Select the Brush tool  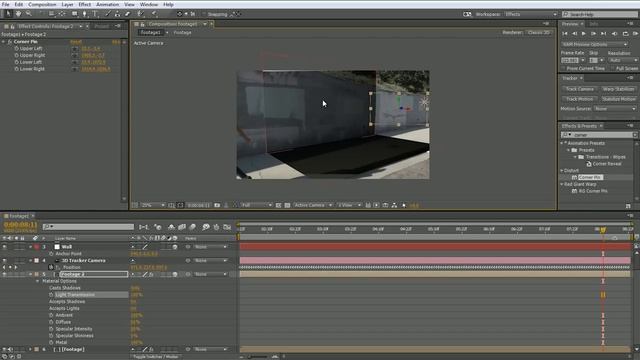pos(108,14)
